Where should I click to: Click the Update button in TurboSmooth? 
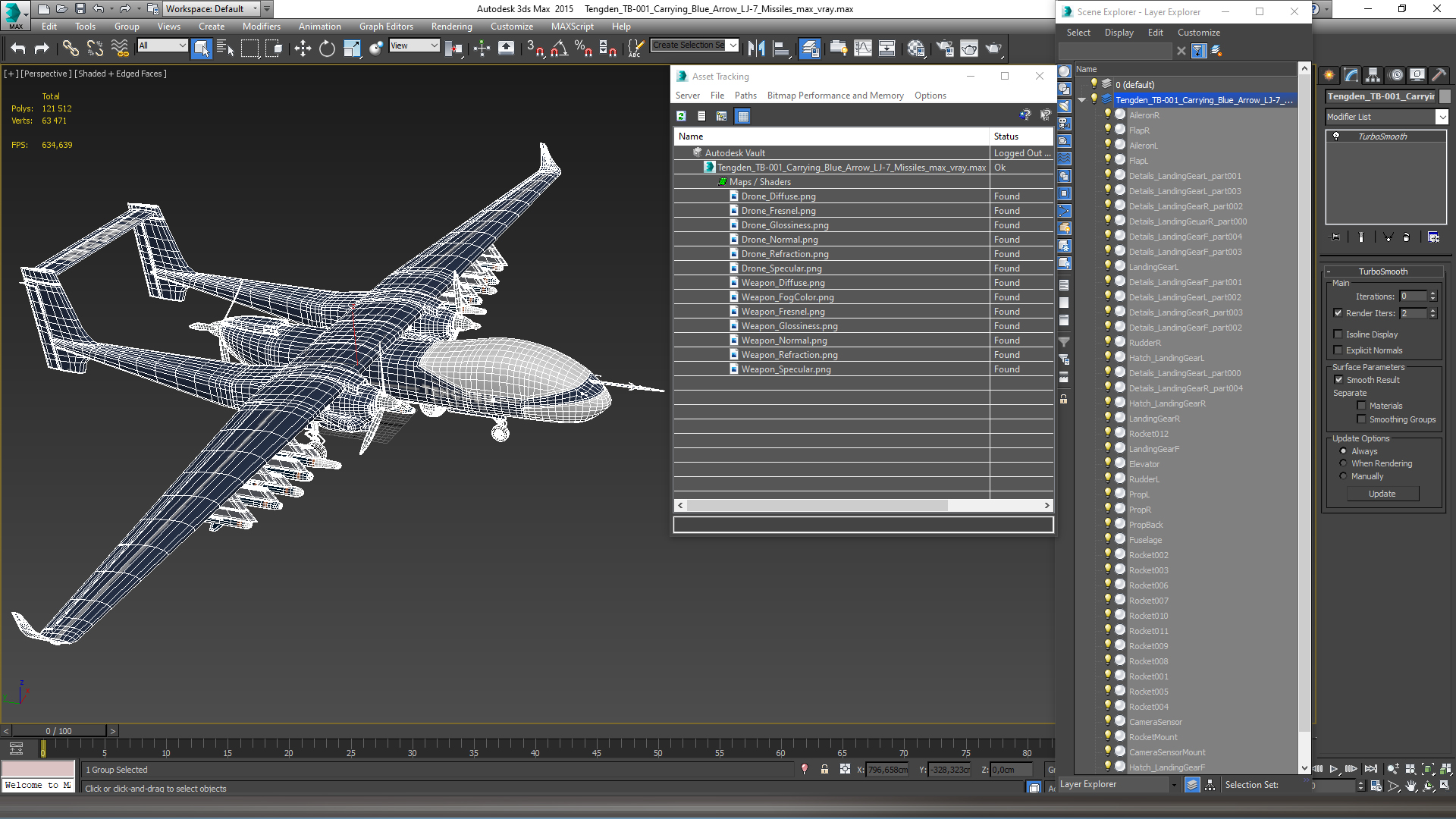pyautogui.click(x=1382, y=494)
